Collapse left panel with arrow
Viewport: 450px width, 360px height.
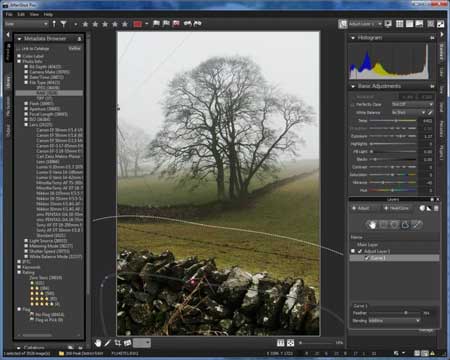[8, 34]
